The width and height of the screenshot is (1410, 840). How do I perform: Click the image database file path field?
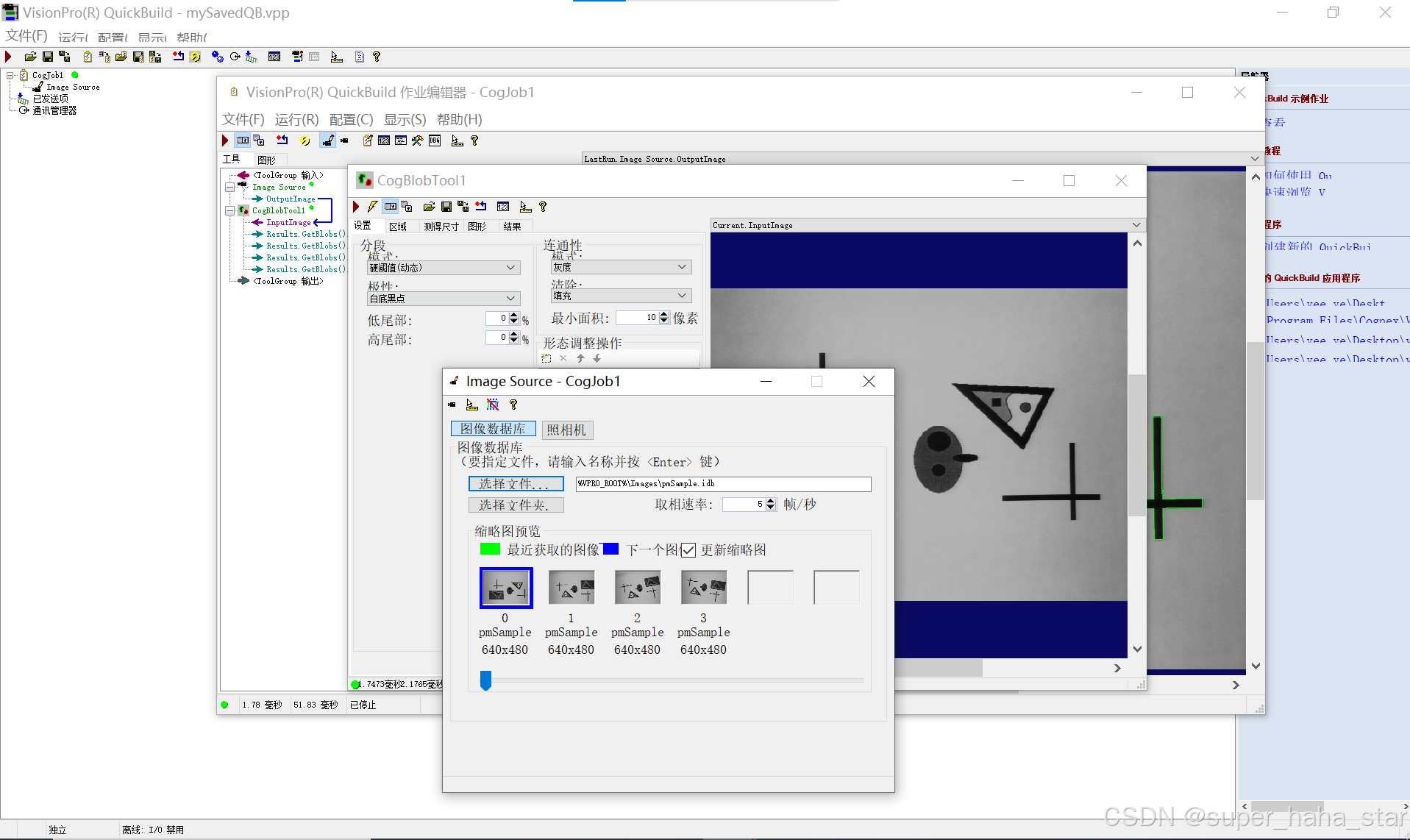point(723,484)
